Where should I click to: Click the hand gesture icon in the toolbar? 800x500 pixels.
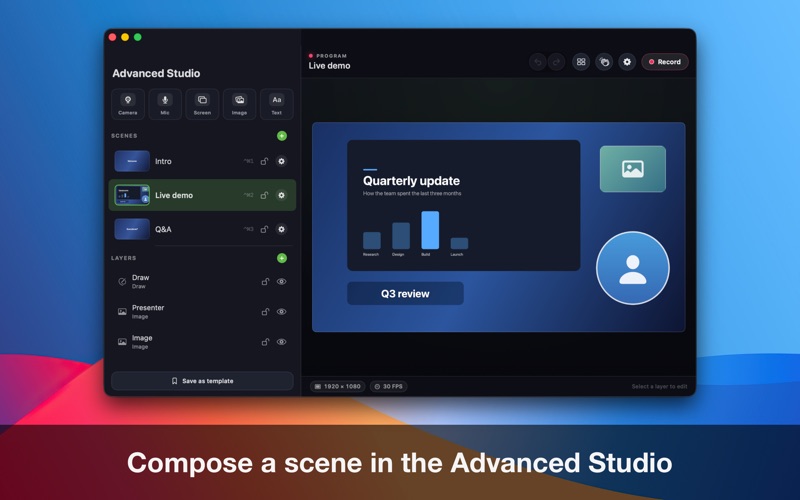[x=604, y=62]
